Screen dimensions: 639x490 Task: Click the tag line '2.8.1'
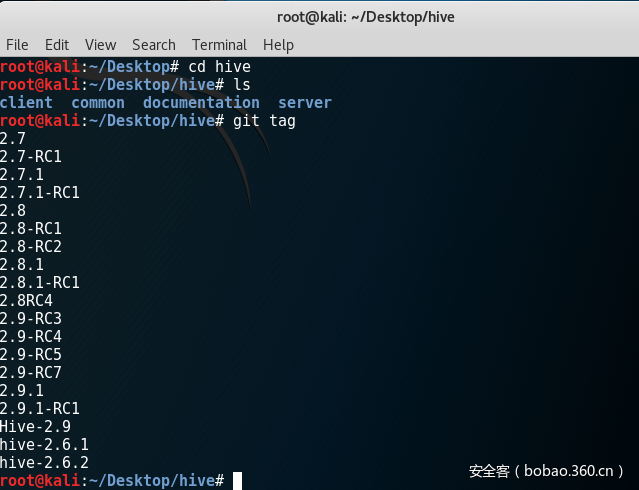22,265
